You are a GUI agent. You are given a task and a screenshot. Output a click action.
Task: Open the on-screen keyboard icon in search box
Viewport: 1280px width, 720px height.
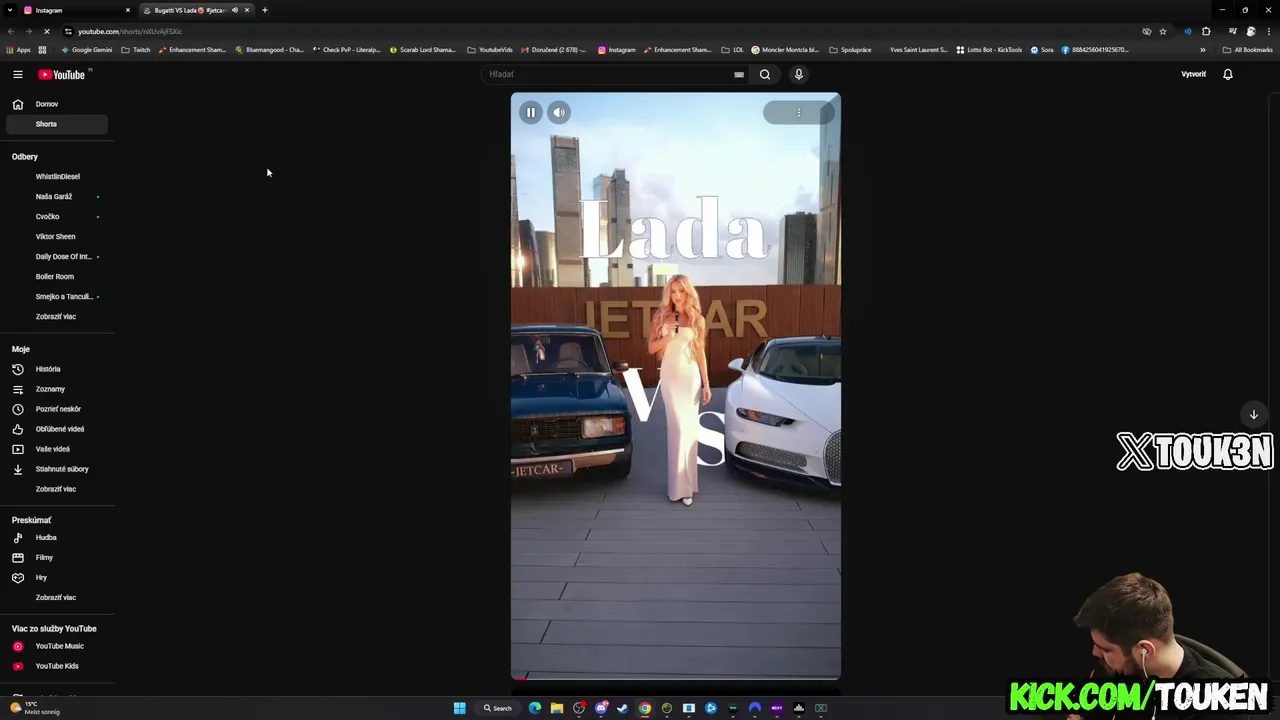739,74
